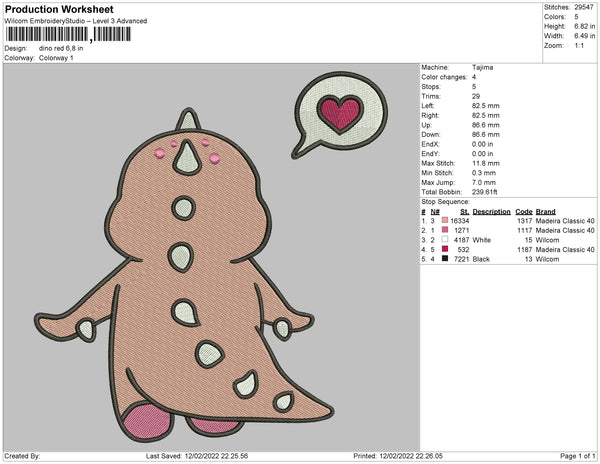Click the 'Created By:' footer label
The height and width of the screenshot is (464, 600).
coord(22,456)
